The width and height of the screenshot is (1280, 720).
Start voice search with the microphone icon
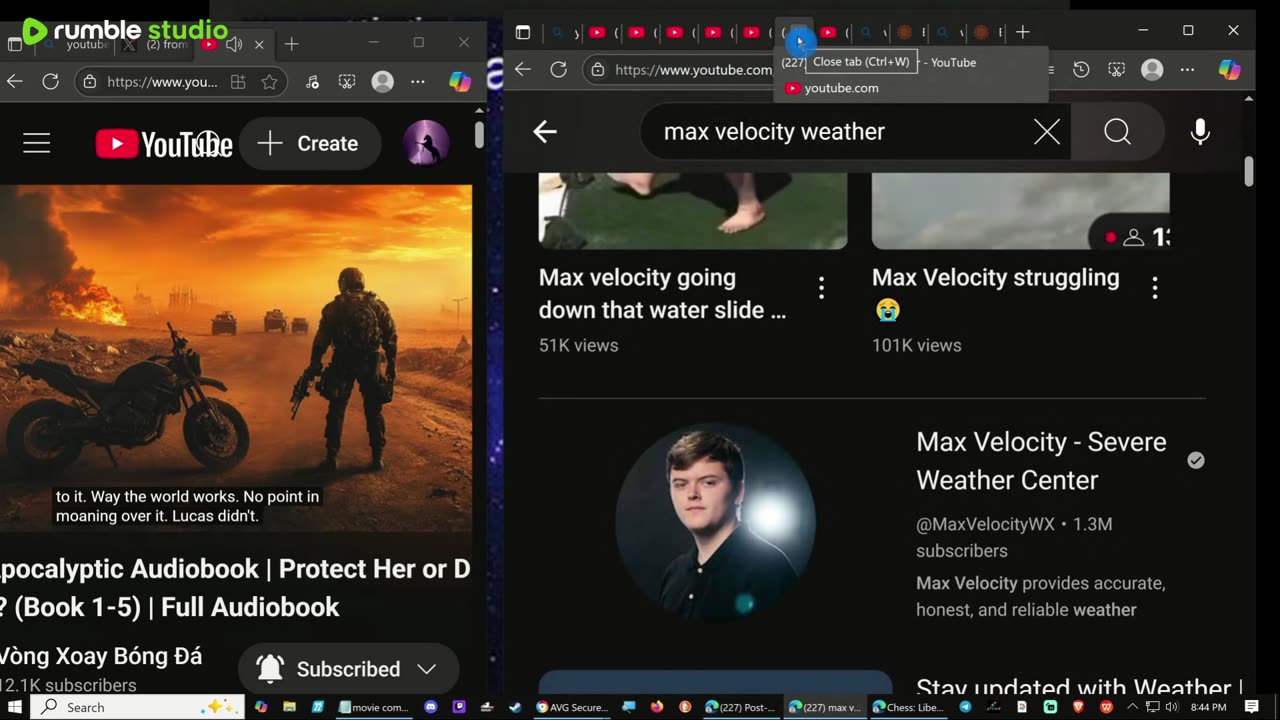pyautogui.click(x=1200, y=132)
